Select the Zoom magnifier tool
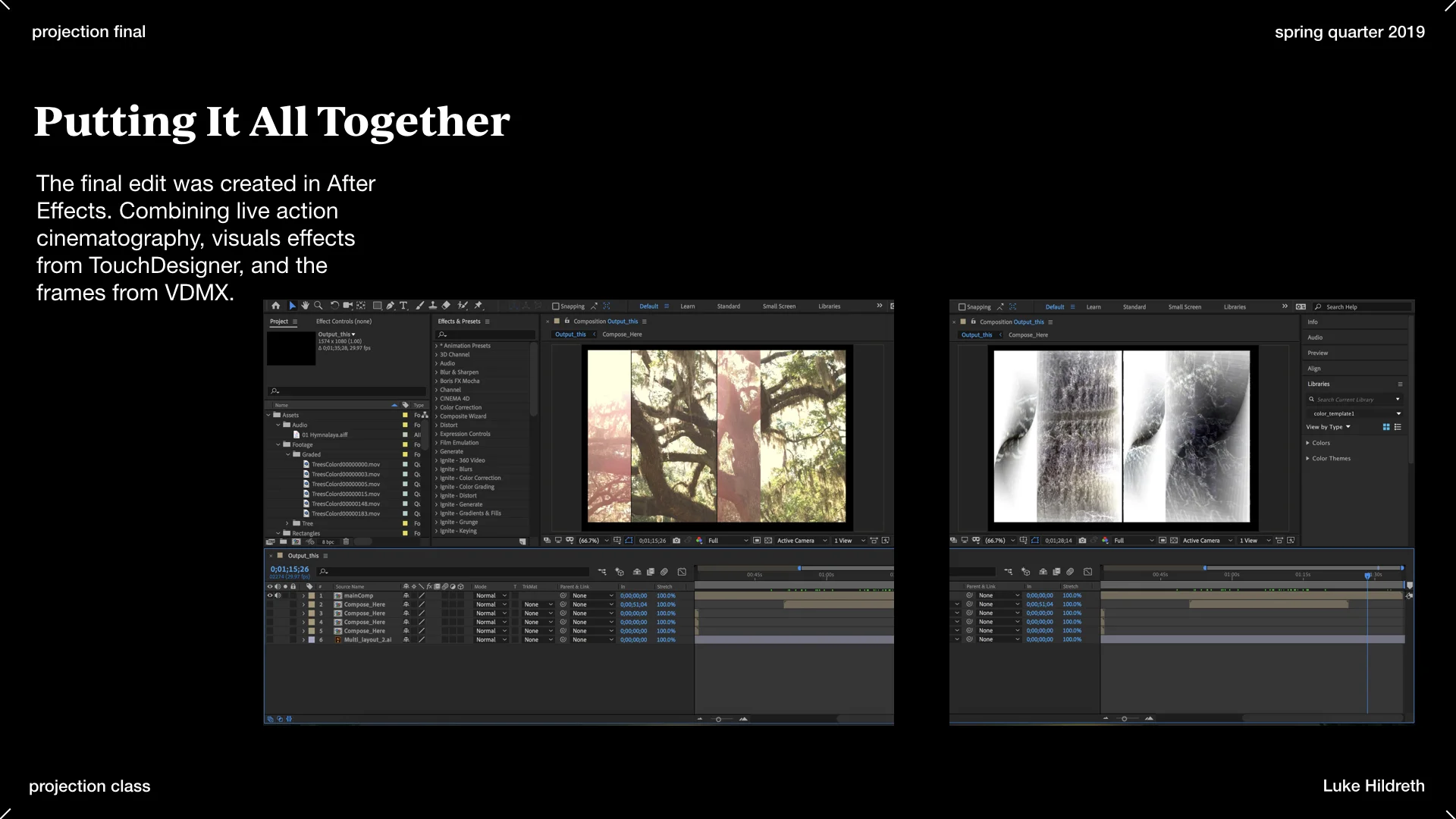This screenshot has height=819, width=1456. (318, 306)
